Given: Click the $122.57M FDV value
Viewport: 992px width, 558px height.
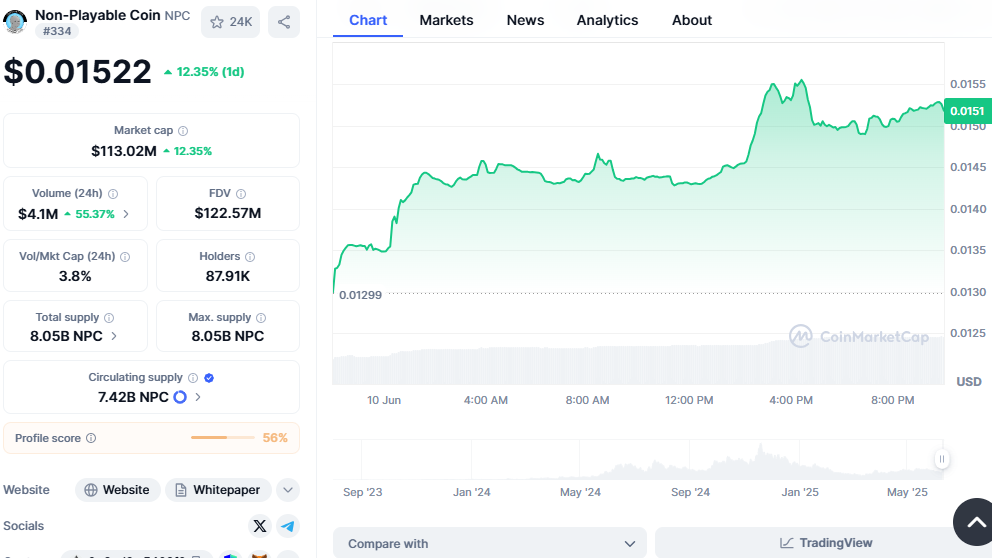Looking at the screenshot, I should coord(228,213).
